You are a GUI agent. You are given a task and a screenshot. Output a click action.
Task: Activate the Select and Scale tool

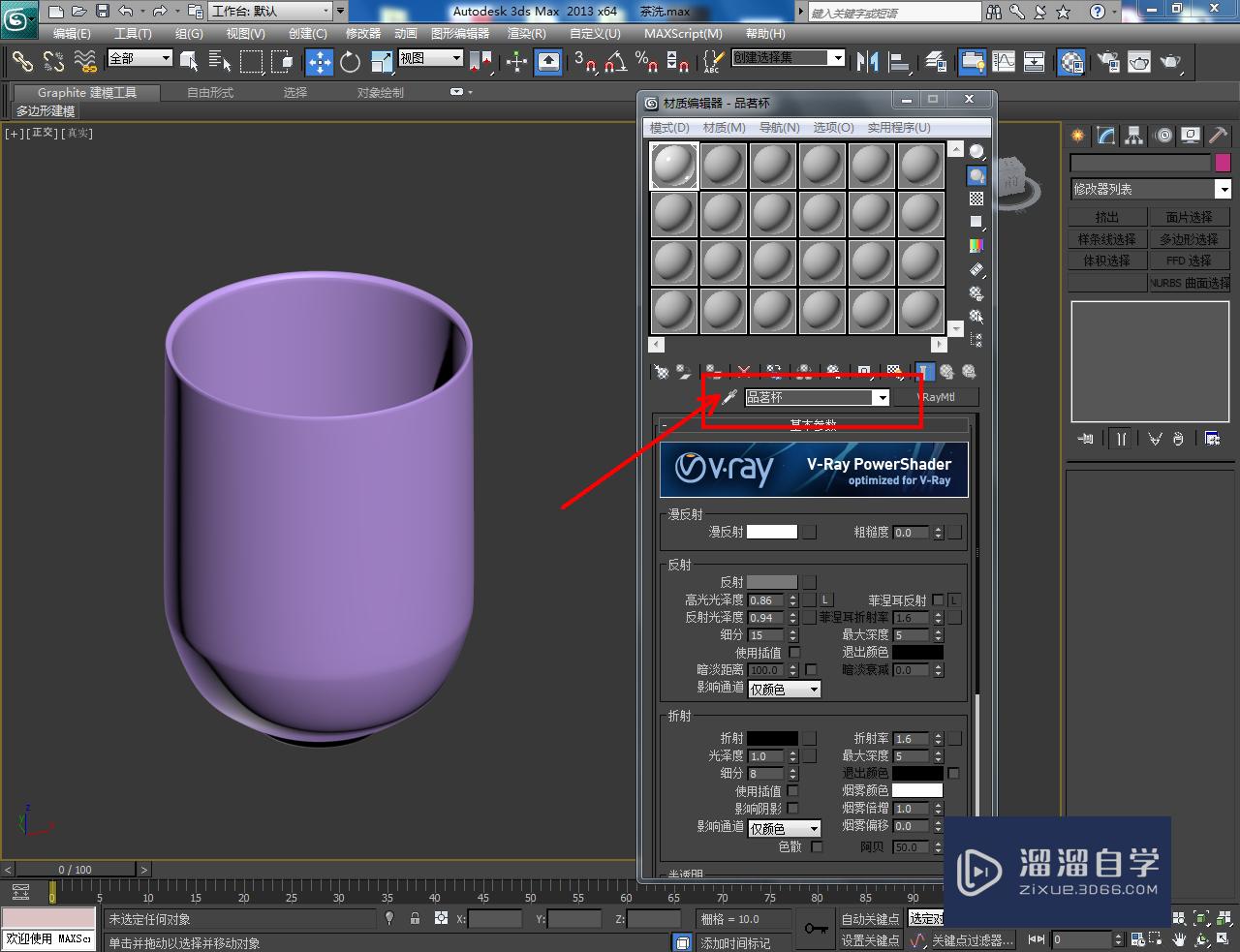(382, 62)
